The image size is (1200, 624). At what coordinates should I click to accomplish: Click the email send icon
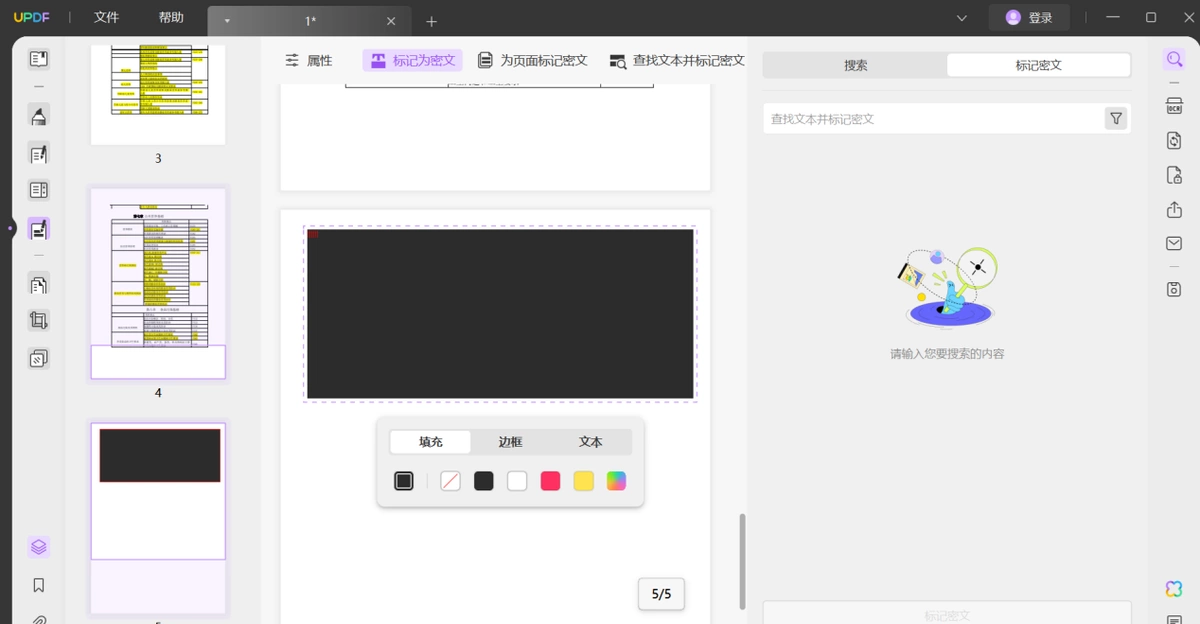(1174, 243)
